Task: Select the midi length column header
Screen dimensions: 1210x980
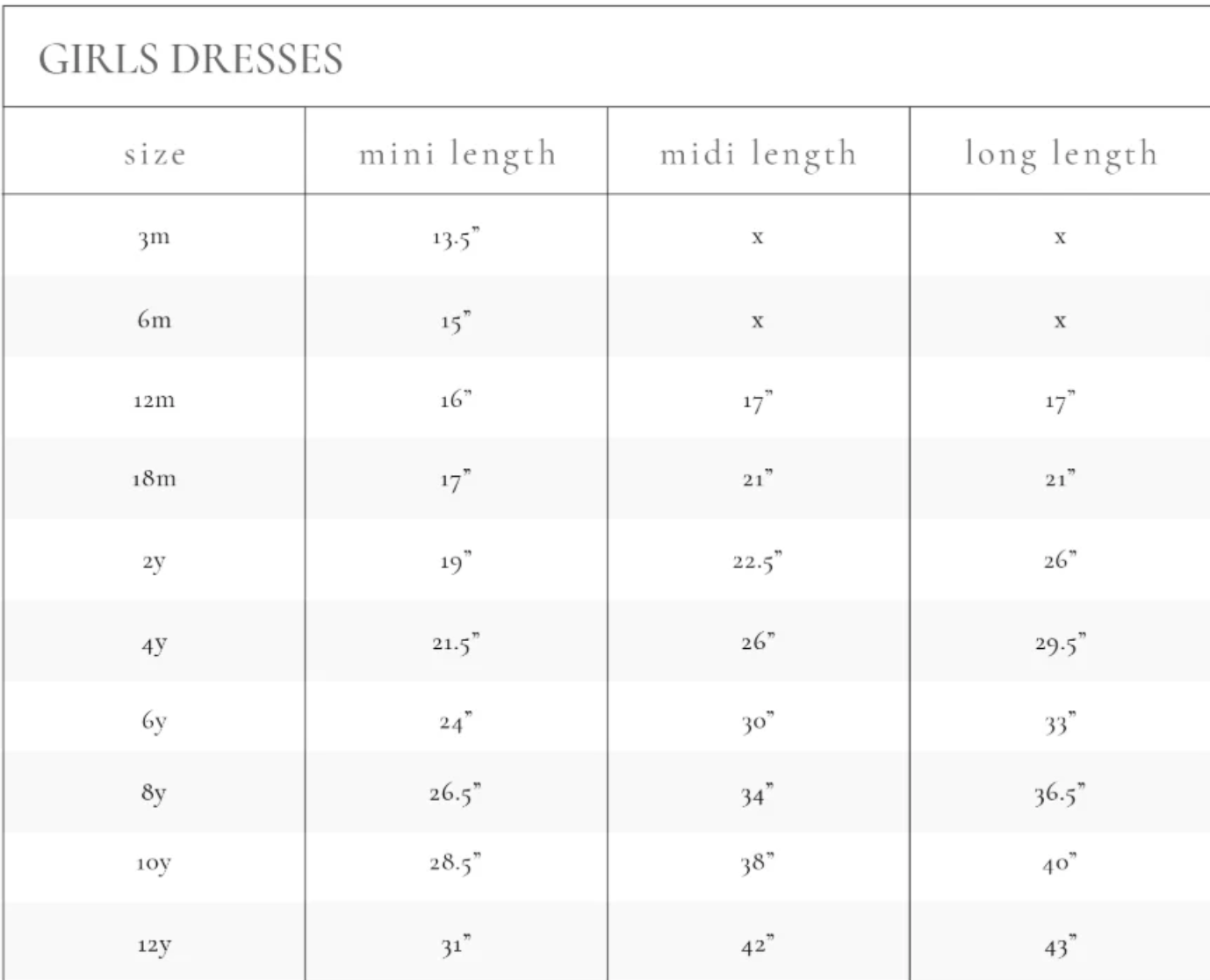Action: [759, 155]
